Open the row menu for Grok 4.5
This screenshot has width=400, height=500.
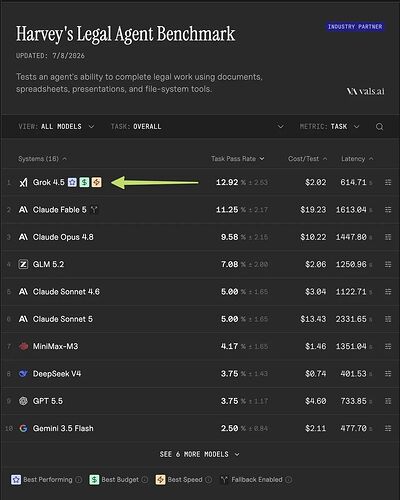[x=388, y=182]
